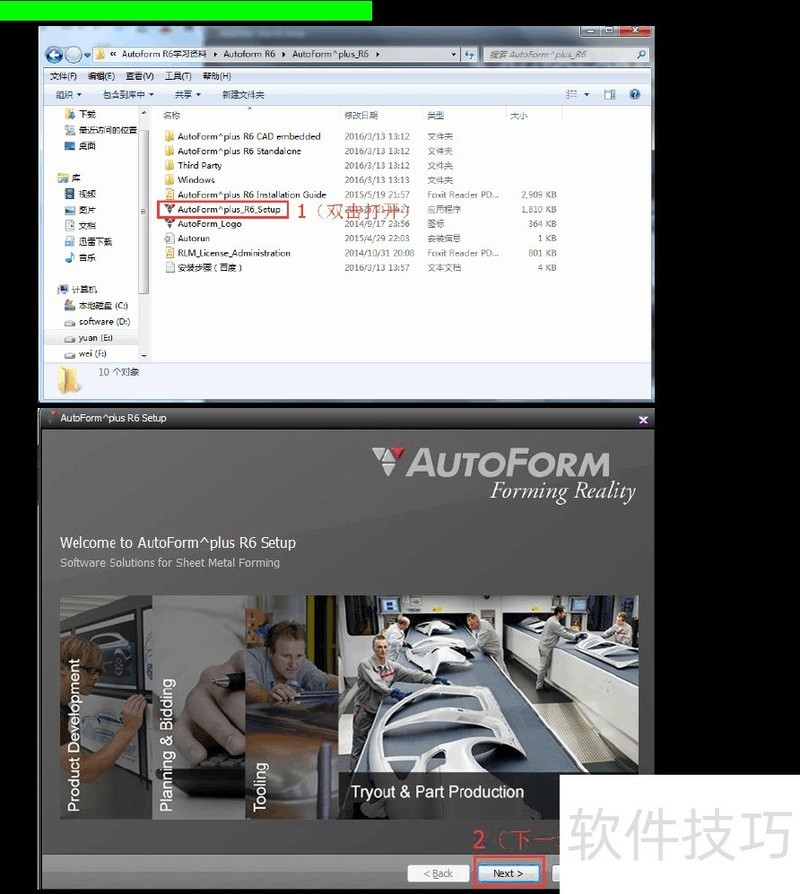Click the change view icon

[571, 95]
